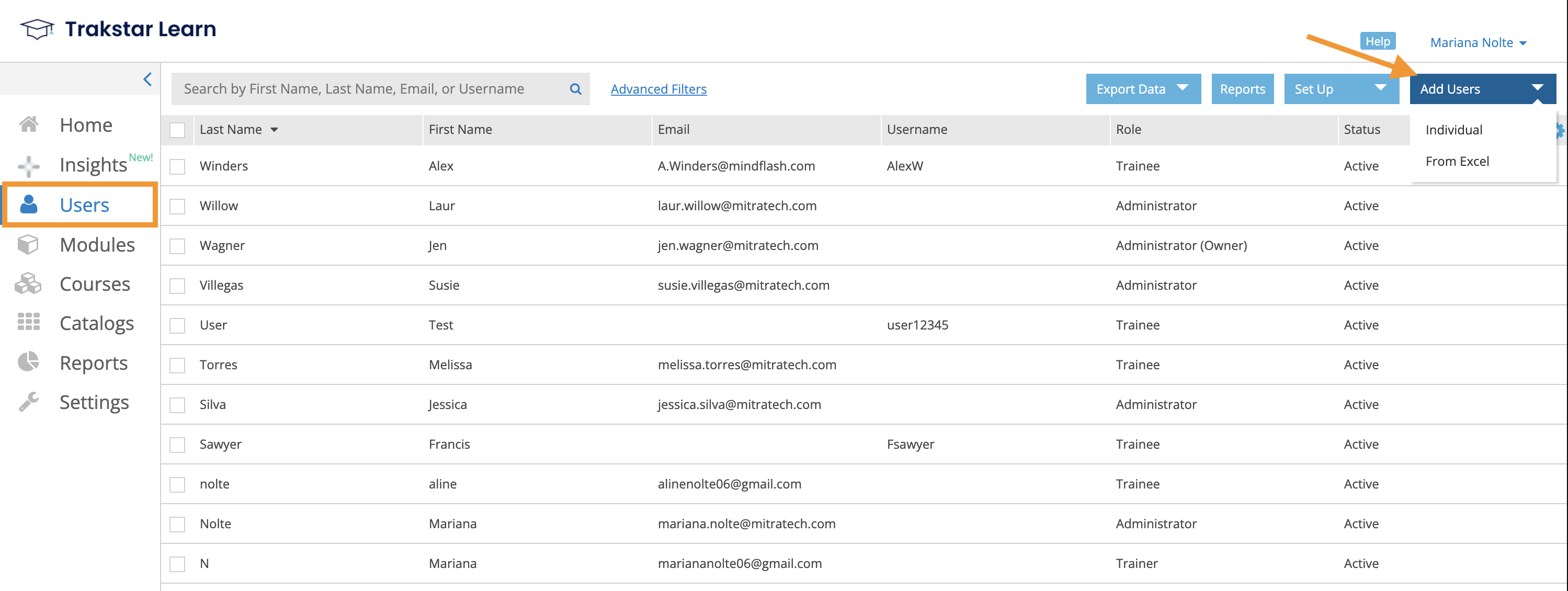Open the Users section in sidebar
The height and width of the screenshot is (591, 1568).
[85, 205]
